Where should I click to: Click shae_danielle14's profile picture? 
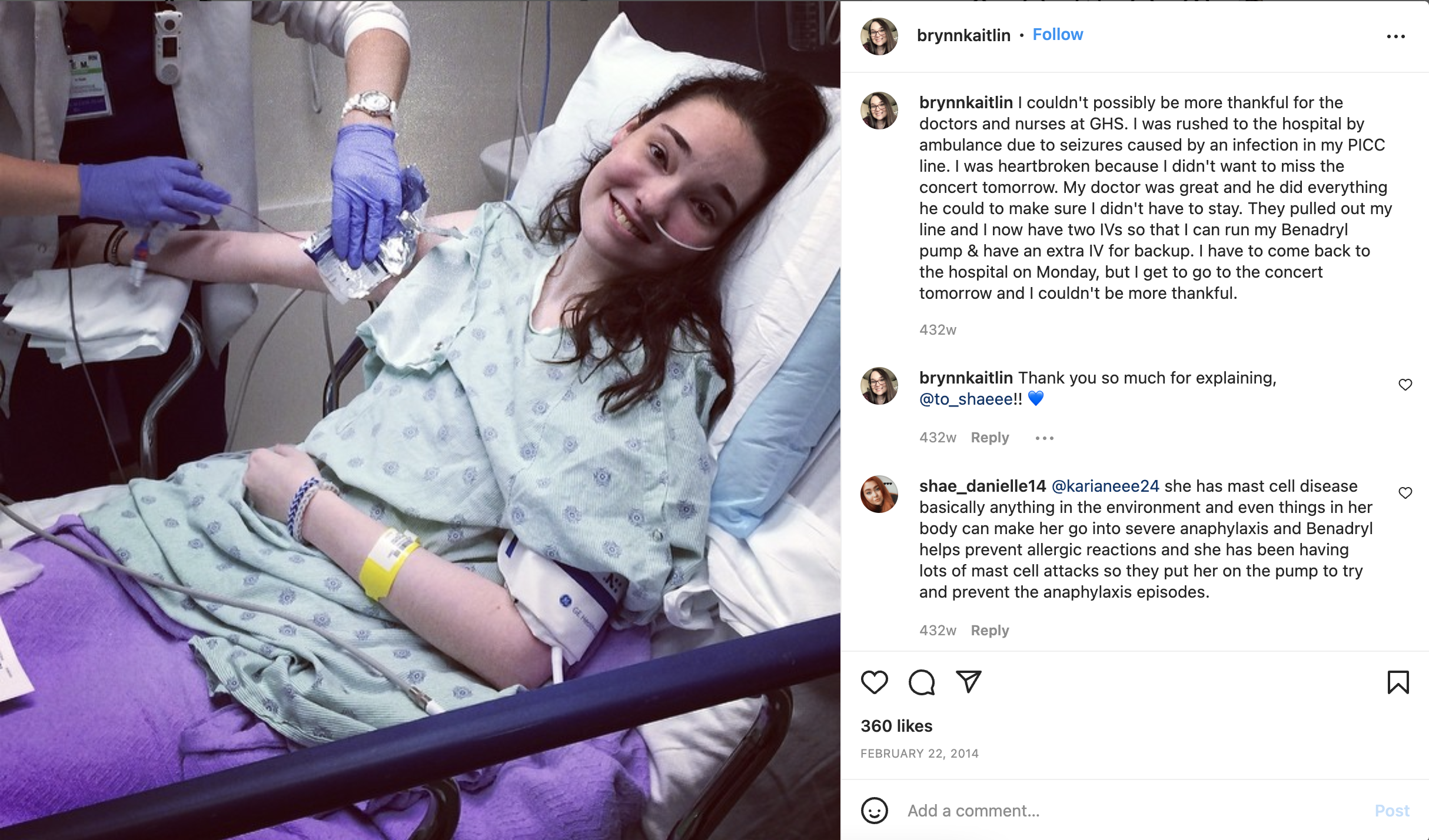tap(879, 494)
